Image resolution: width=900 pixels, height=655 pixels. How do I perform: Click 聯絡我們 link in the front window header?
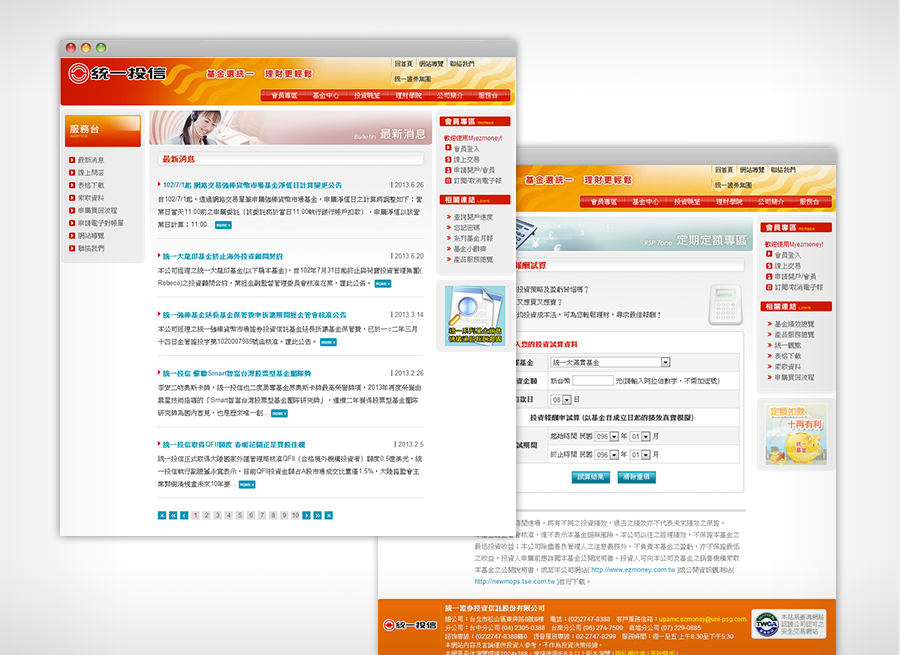point(462,64)
